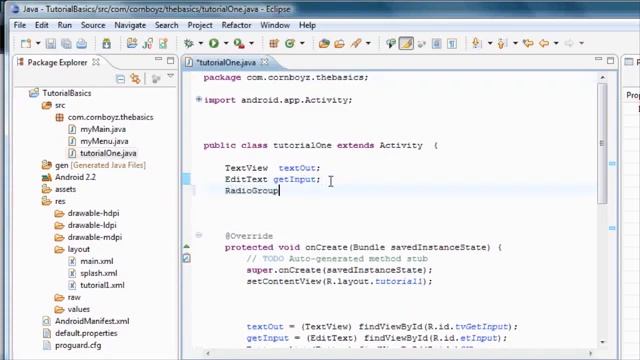Expand the folded import statements
Screen dimensions: 640x360
pos(199,99)
